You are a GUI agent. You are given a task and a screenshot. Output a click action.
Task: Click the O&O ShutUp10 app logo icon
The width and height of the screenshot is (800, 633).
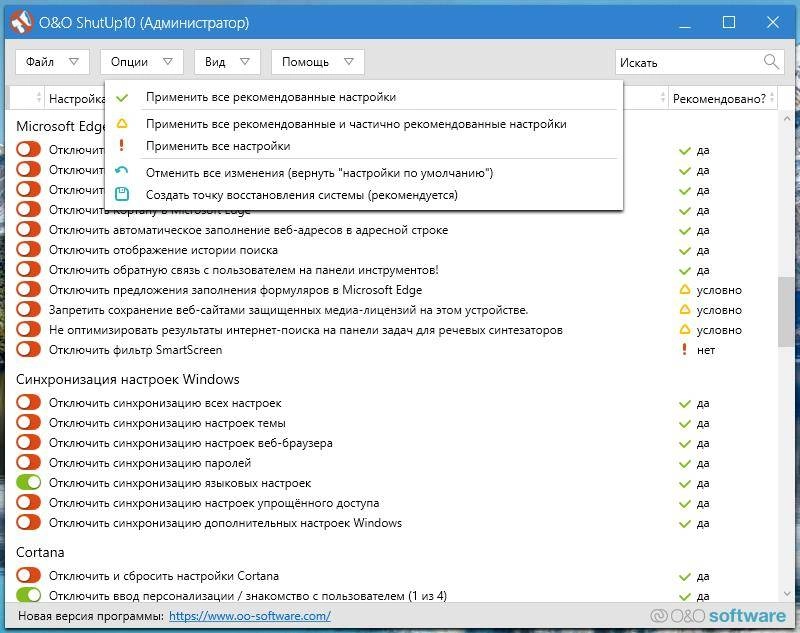[x=21, y=22]
